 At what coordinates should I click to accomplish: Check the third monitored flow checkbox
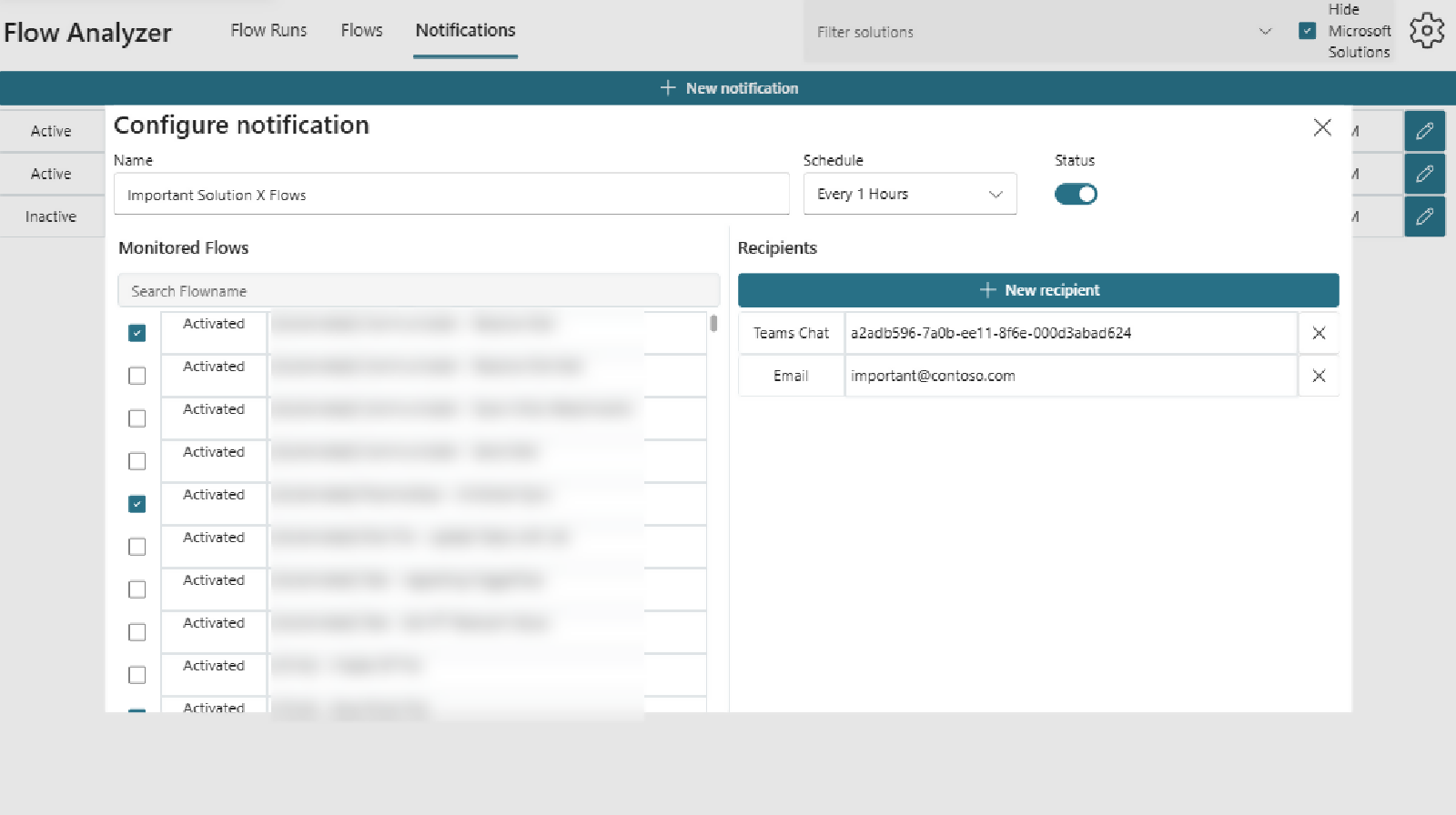[x=137, y=418]
